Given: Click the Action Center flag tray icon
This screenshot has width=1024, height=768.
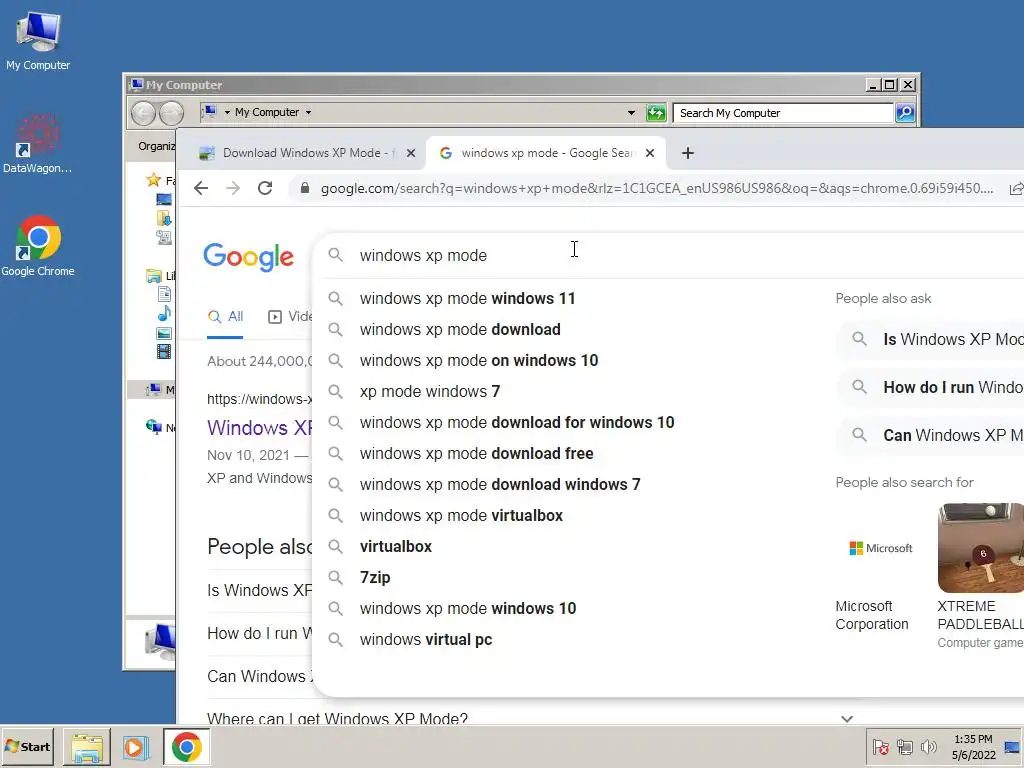Looking at the screenshot, I should click(880, 746).
